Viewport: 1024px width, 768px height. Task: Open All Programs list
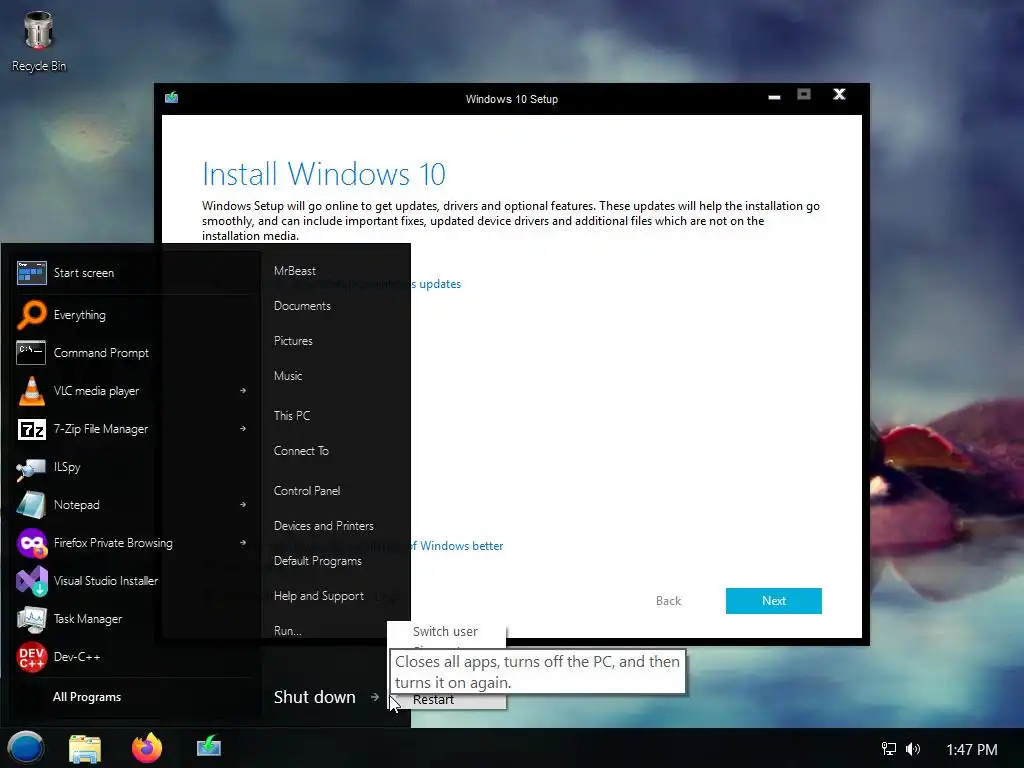click(87, 697)
